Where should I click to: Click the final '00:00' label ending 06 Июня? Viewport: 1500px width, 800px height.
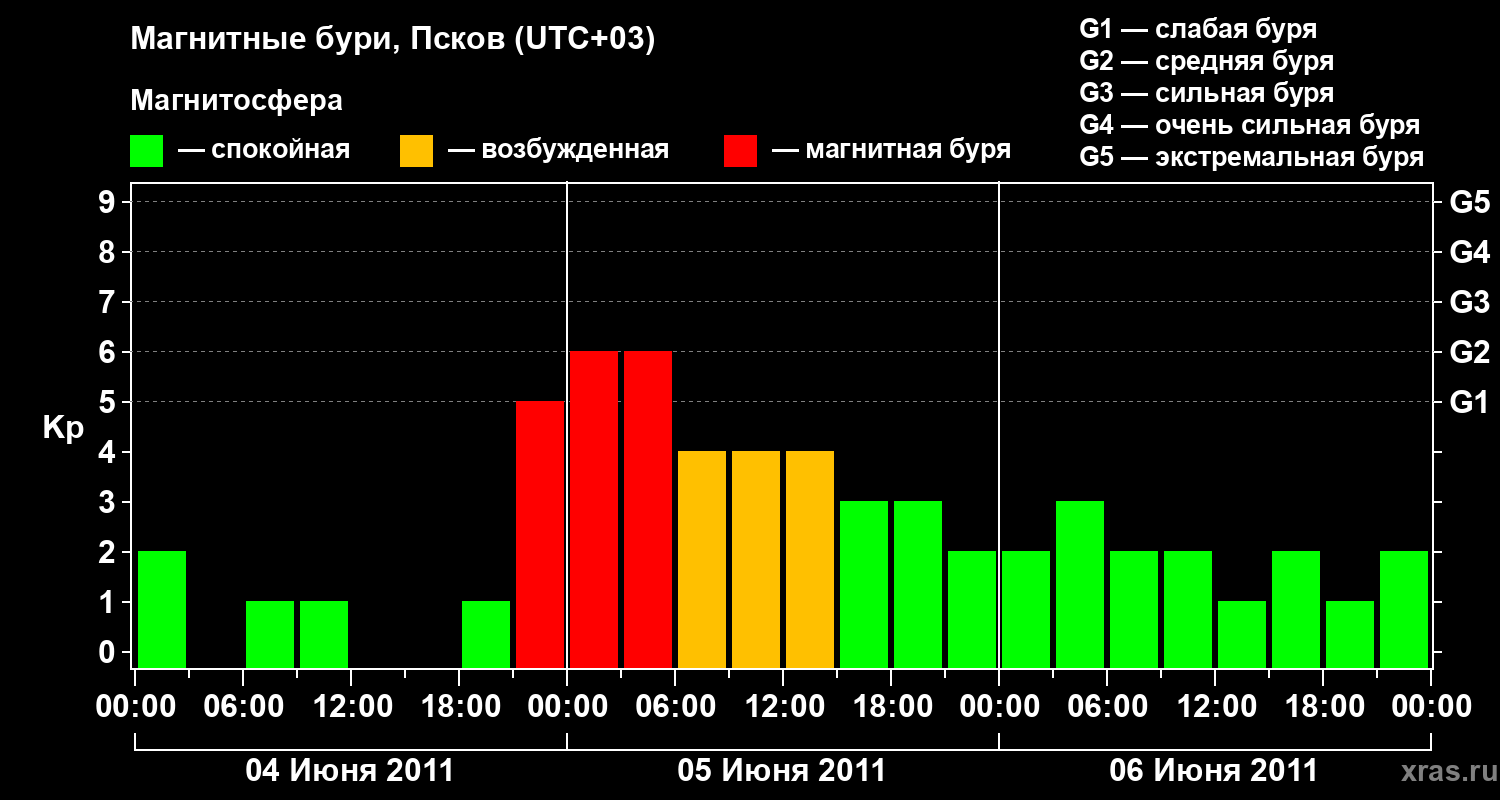point(1431,706)
